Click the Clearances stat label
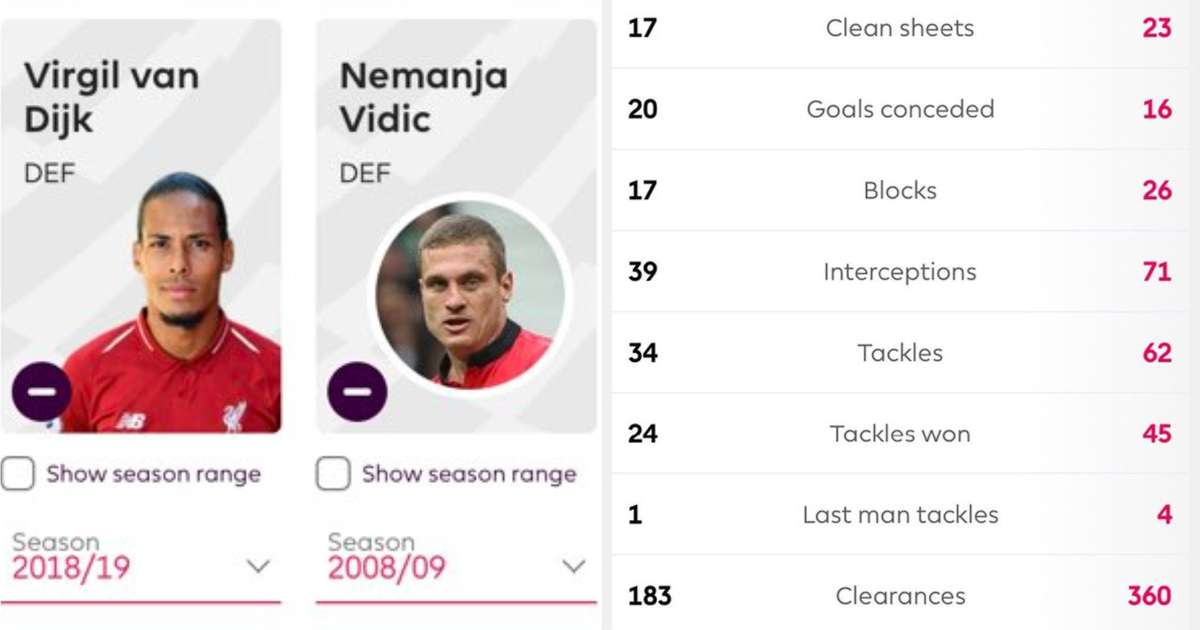This screenshot has width=1200, height=630. [x=900, y=596]
